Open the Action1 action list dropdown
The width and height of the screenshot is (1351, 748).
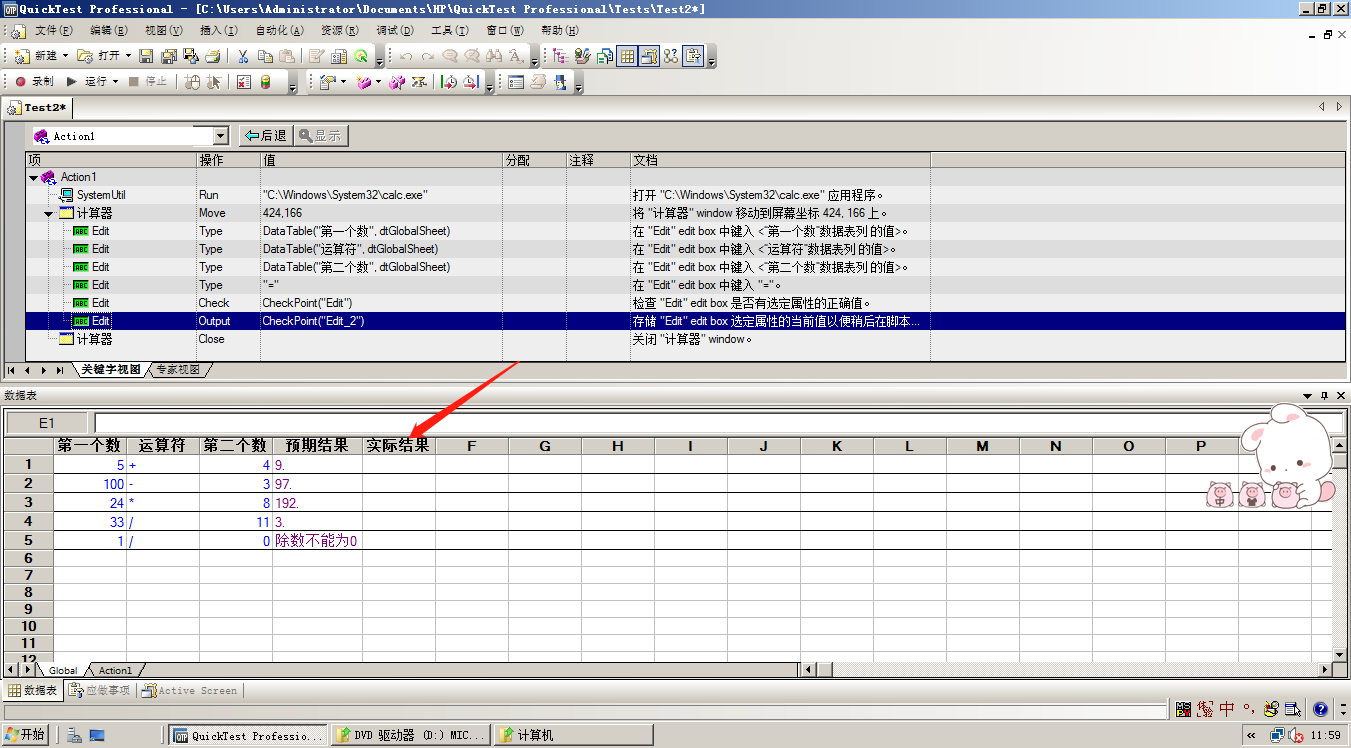click(x=222, y=136)
